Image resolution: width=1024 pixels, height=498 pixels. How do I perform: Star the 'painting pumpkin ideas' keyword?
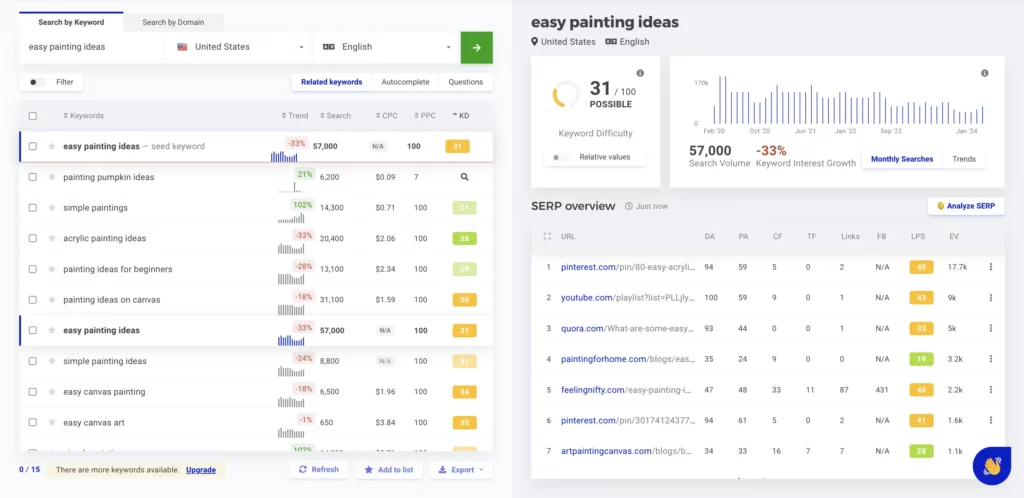click(x=52, y=177)
